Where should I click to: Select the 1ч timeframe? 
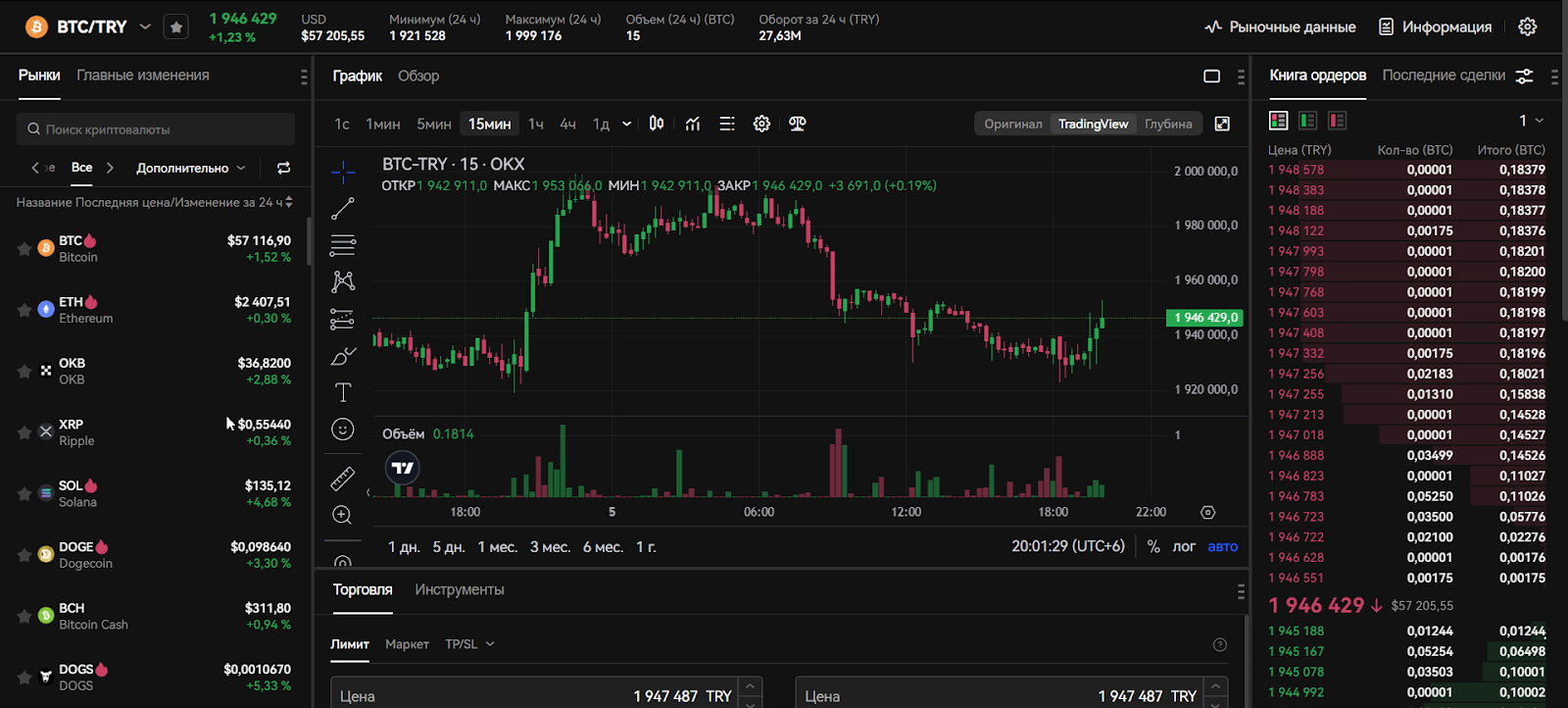[536, 124]
